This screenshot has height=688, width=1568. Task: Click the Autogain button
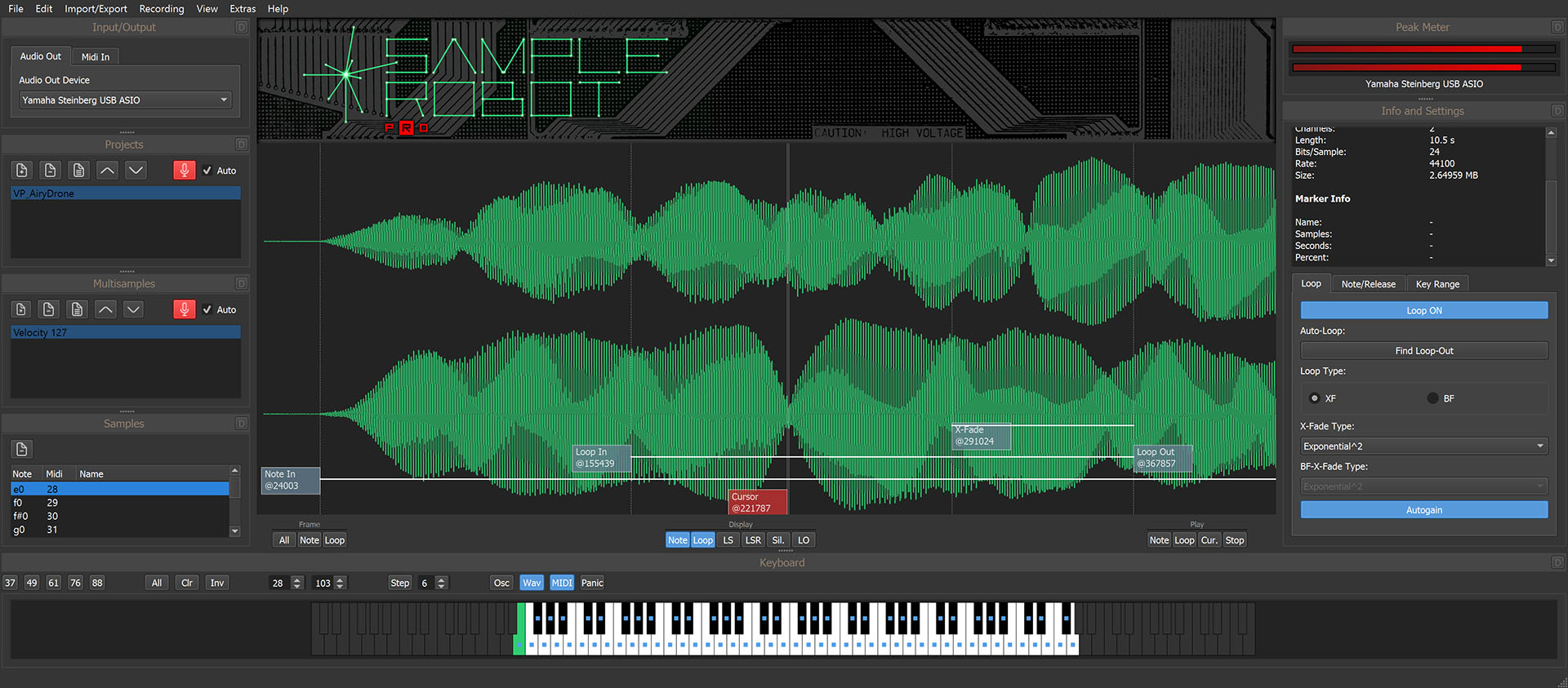tap(1423, 510)
